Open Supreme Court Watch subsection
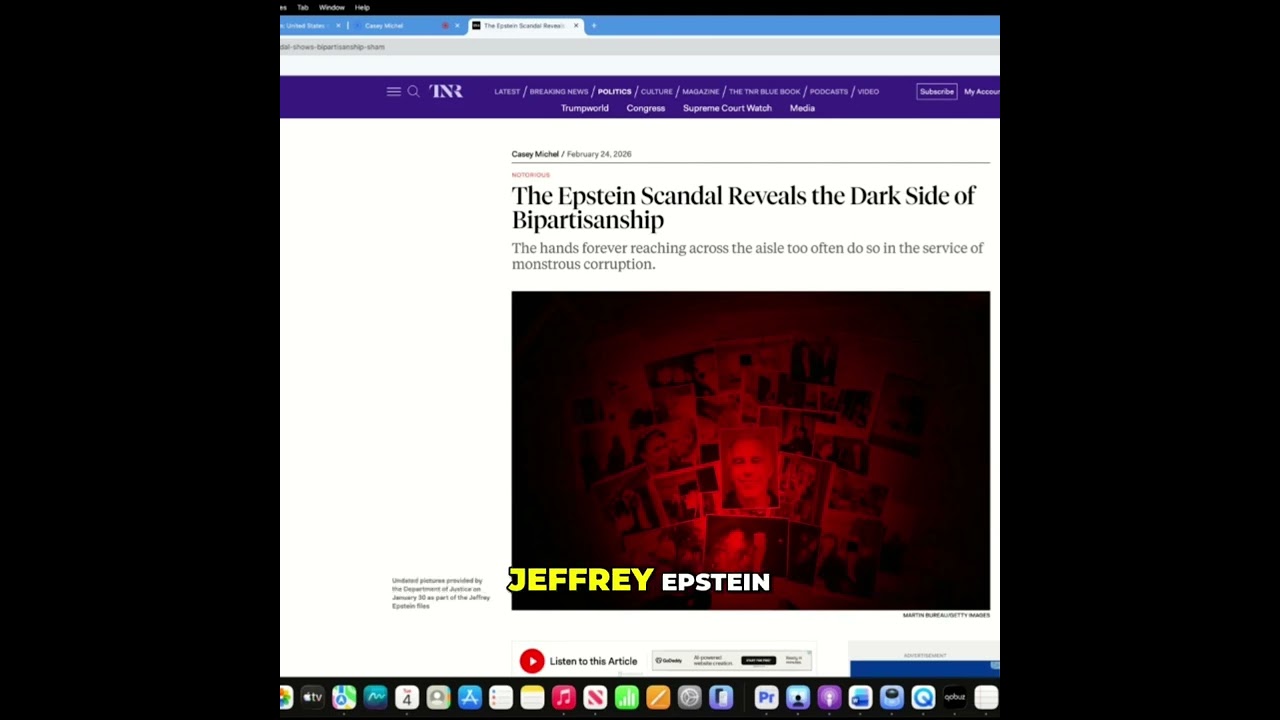This screenshot has width=1280, height=720. (727, 108)
